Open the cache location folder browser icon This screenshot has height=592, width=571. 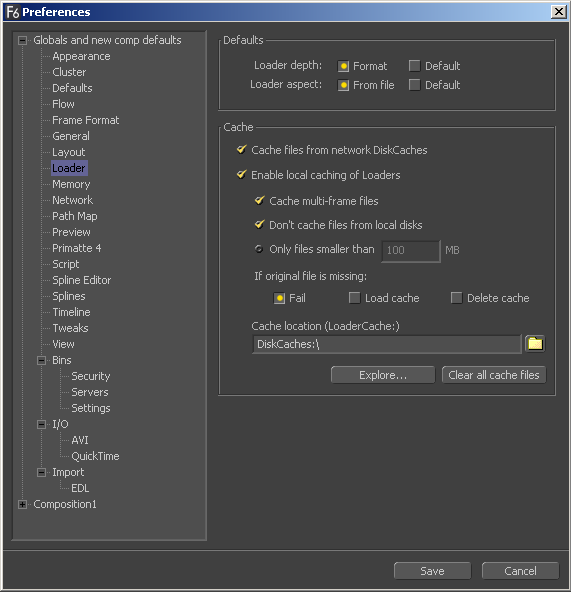pos(535,344)
